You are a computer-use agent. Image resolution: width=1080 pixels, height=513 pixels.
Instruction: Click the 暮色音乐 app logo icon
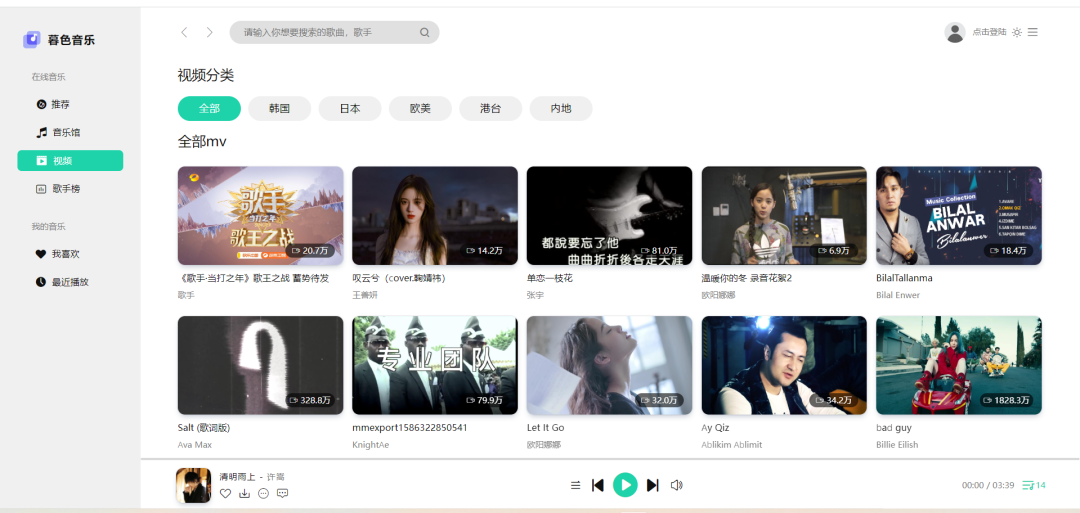coord(32,40)
